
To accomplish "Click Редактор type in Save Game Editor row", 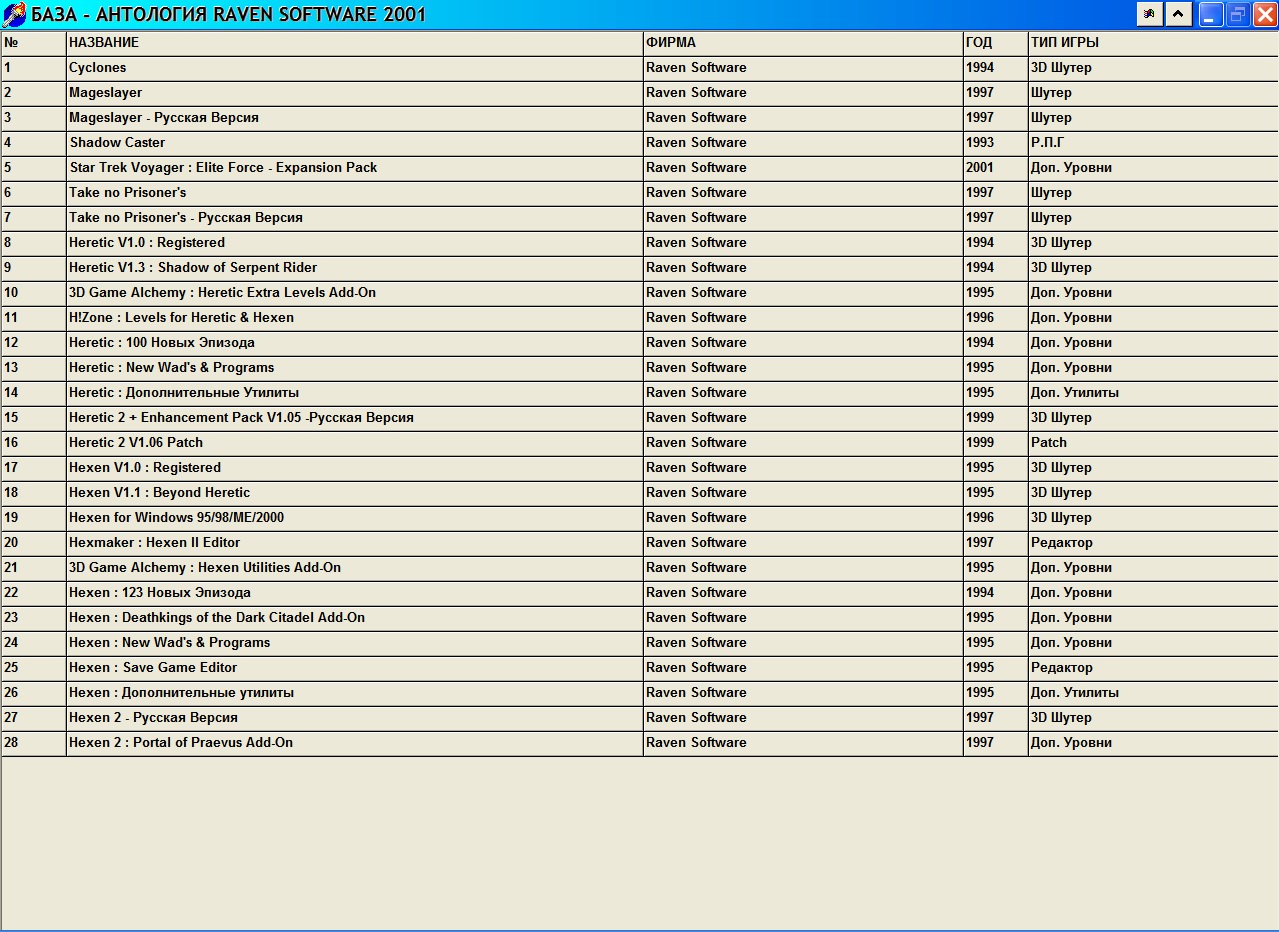I will 1062,668.
